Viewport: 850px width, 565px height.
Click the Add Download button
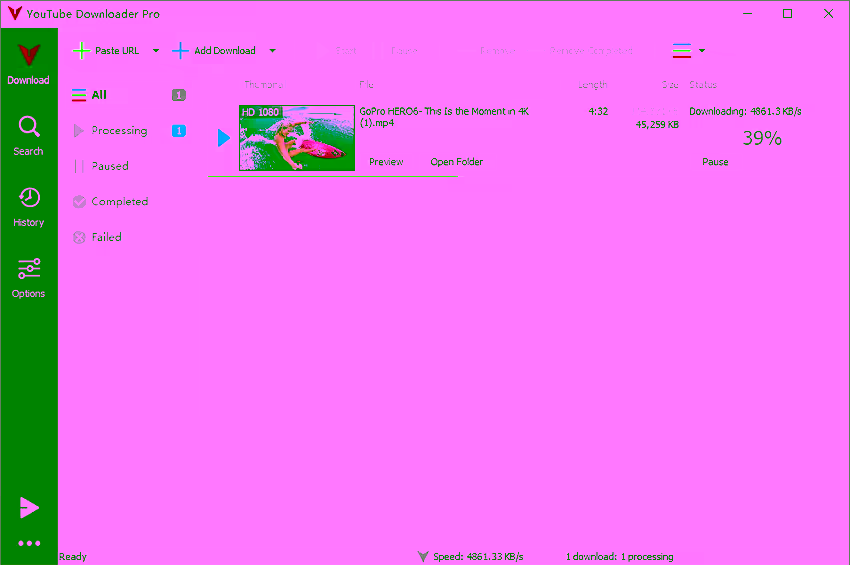214,50
